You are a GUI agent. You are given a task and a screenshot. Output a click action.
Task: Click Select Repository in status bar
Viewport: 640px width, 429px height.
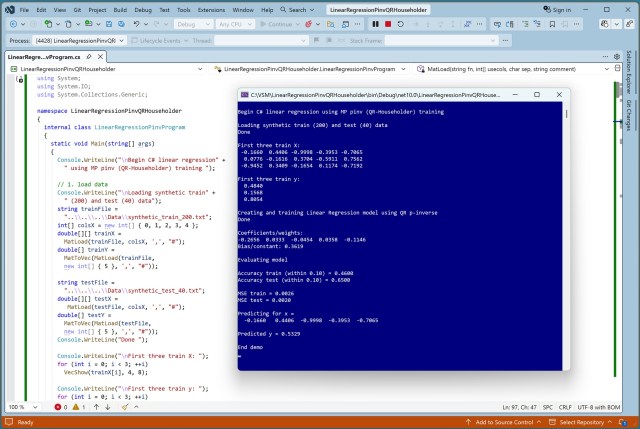[x=580, y=422]
